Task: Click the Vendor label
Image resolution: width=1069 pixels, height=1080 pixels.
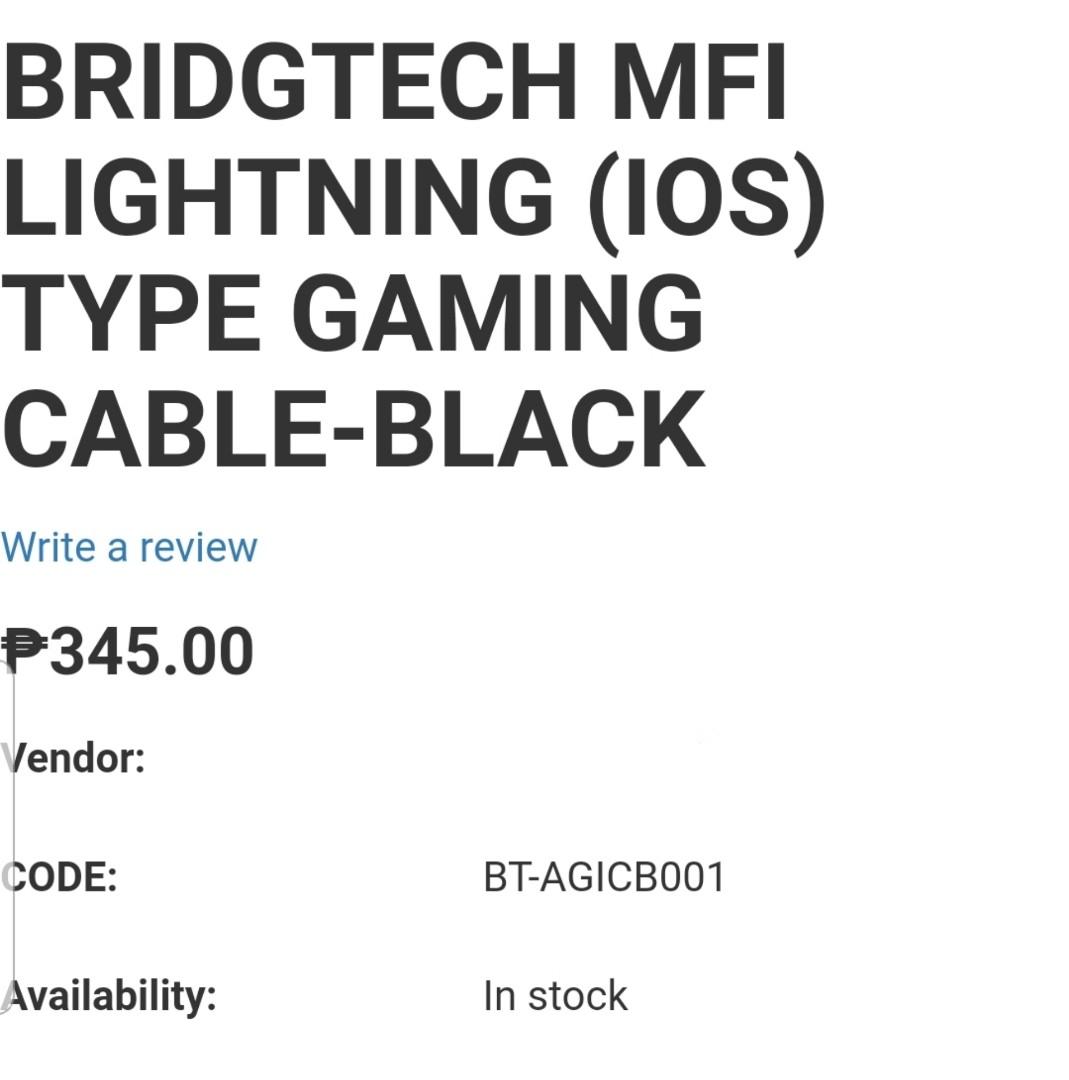Action: [x=72, y=757]
